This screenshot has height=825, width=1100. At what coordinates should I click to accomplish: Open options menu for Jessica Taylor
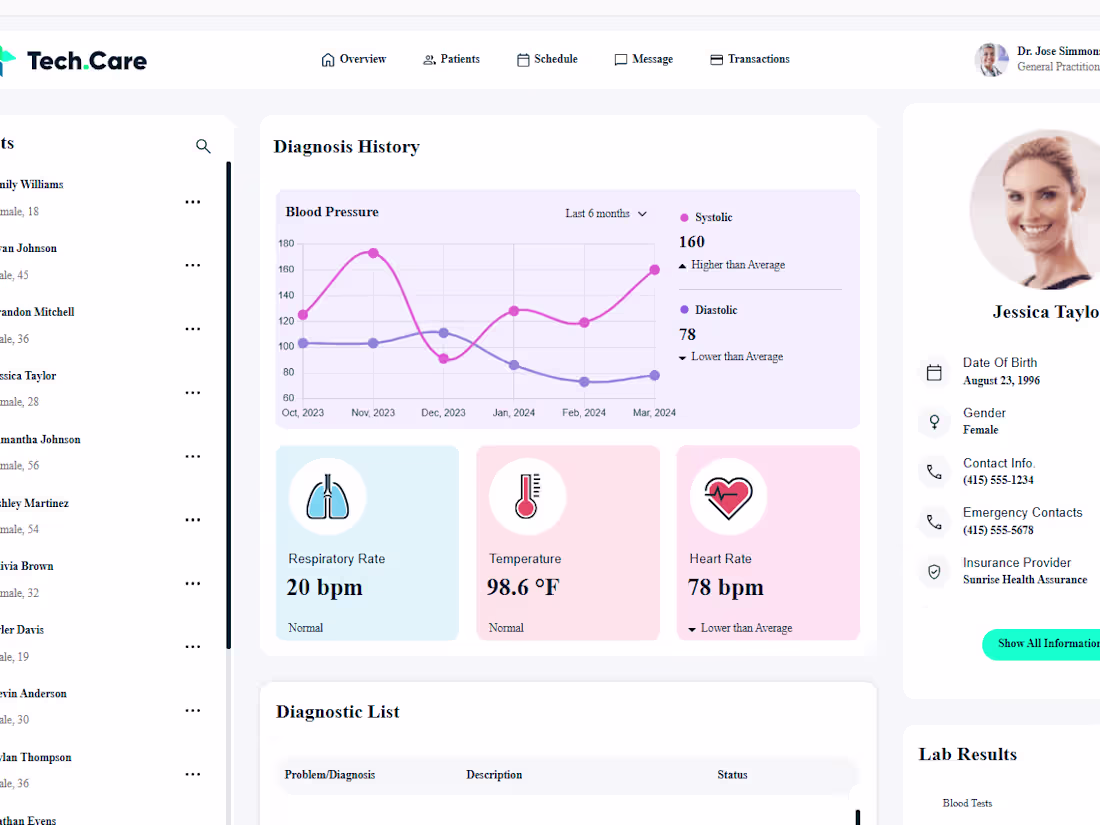(x=192, y=392)
